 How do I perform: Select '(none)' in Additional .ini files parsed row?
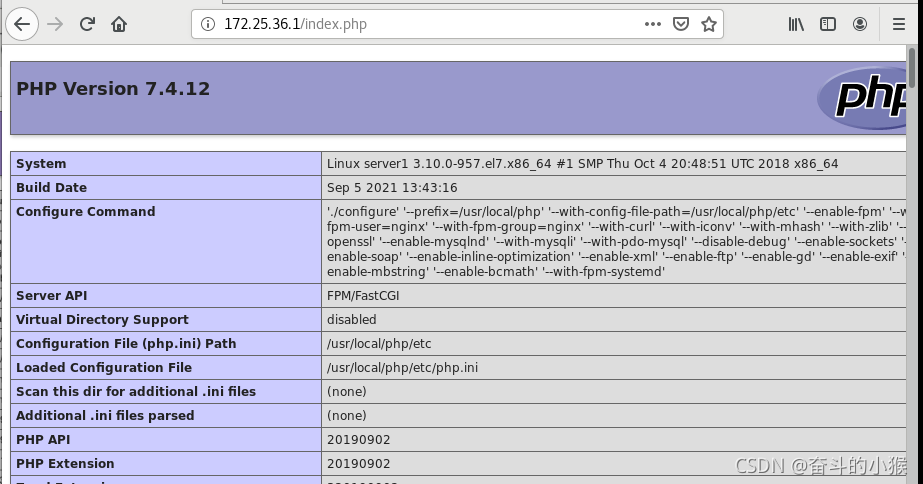[x=347, y=416]
